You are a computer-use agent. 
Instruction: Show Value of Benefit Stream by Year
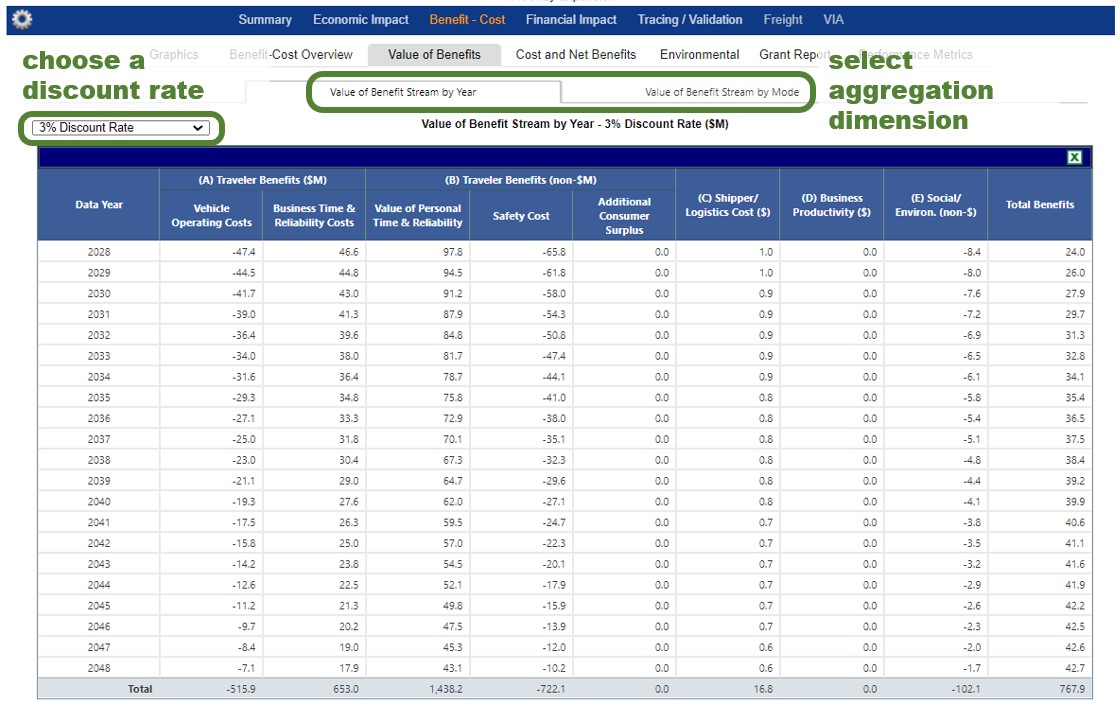[403, 92]
